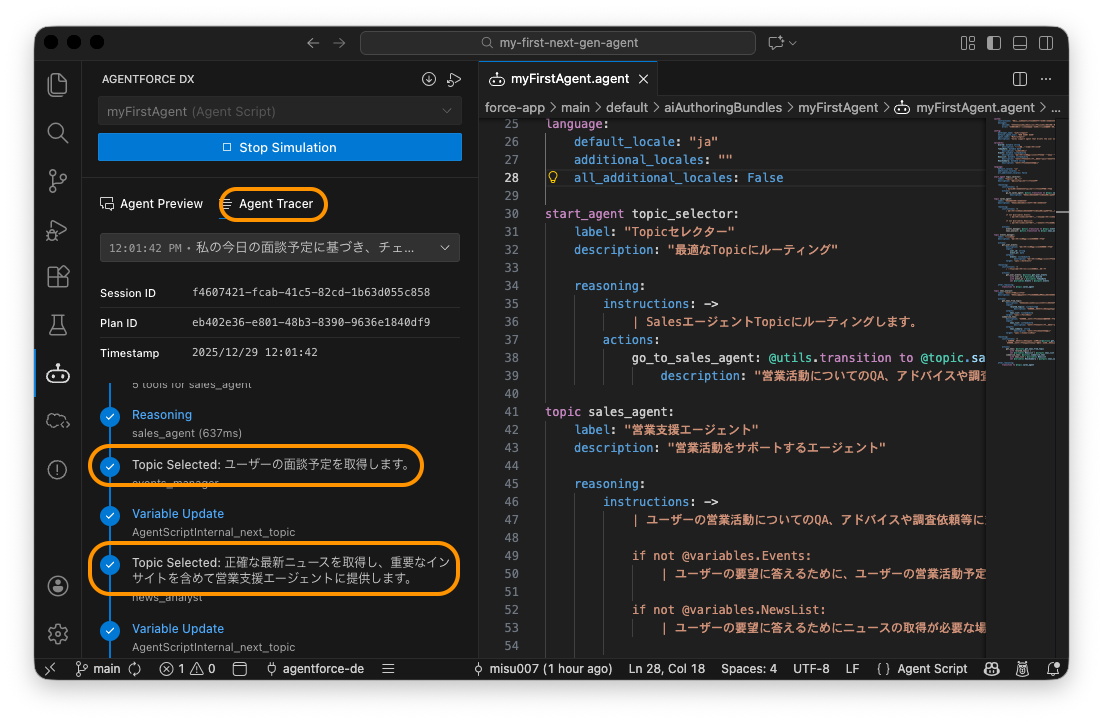Click the Session ID value f4607421

(x=311, y=292)
